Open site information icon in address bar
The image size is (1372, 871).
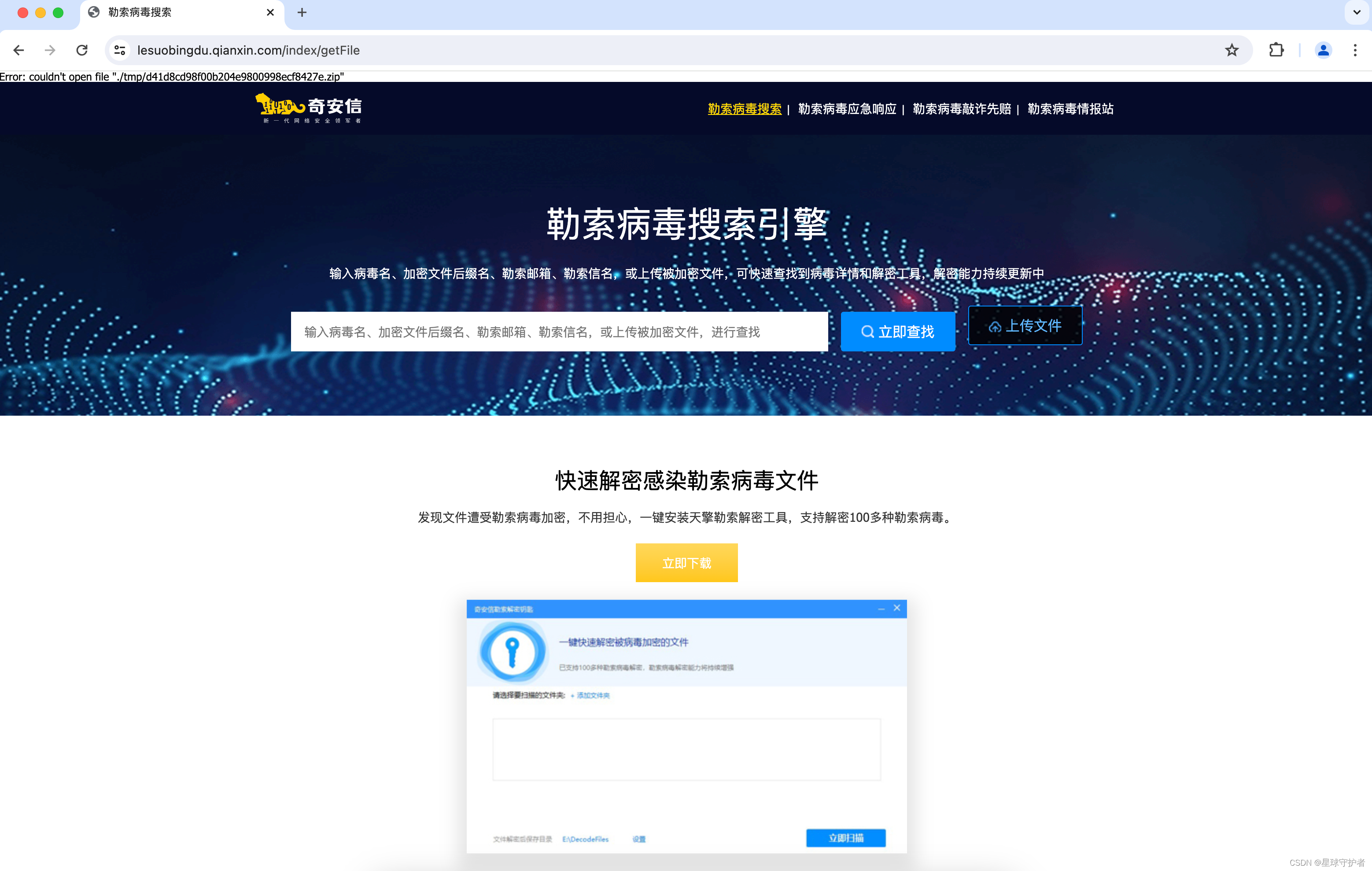[x=120, y=50]
